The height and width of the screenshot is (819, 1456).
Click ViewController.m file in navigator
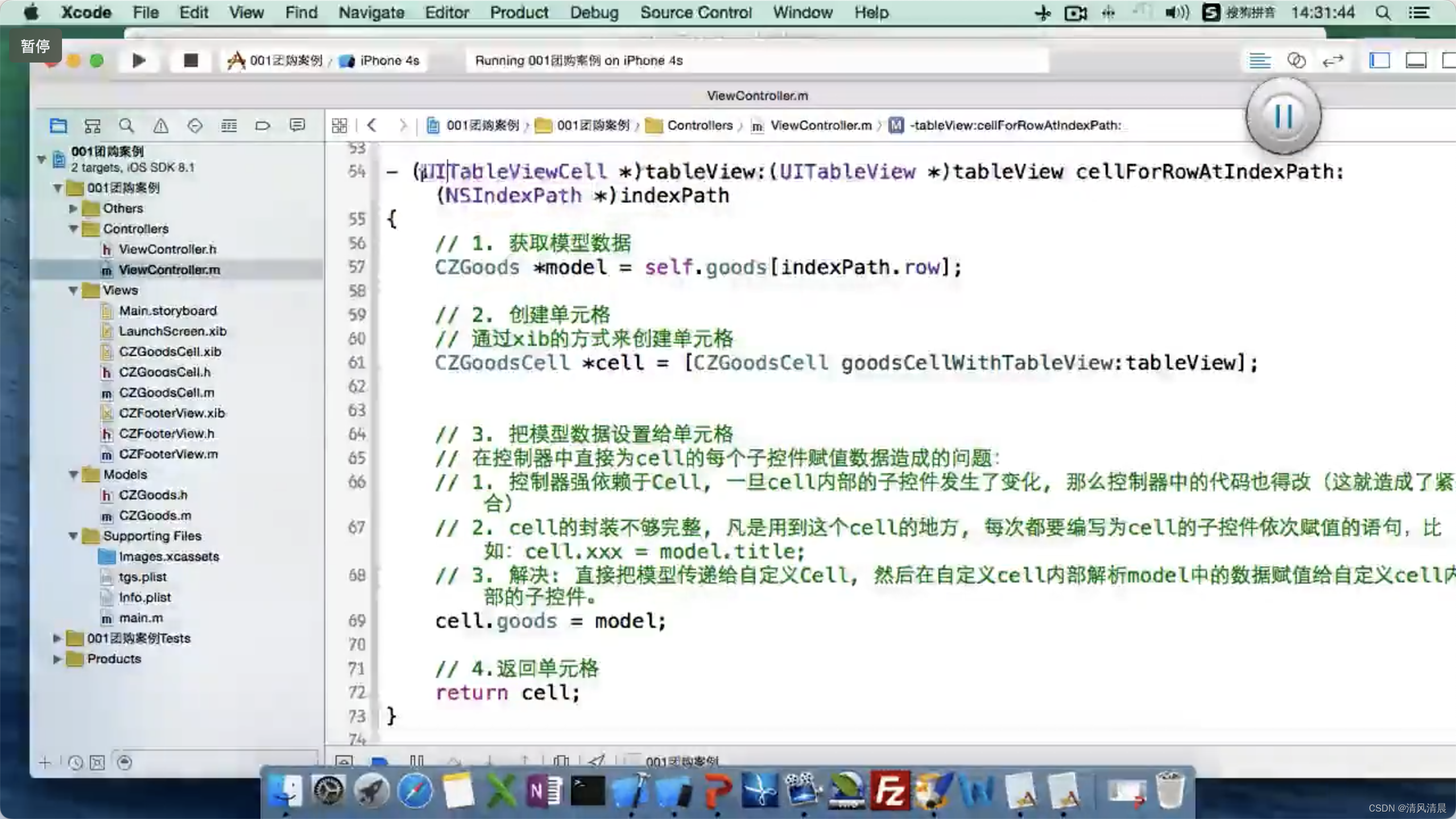[169, 269]
